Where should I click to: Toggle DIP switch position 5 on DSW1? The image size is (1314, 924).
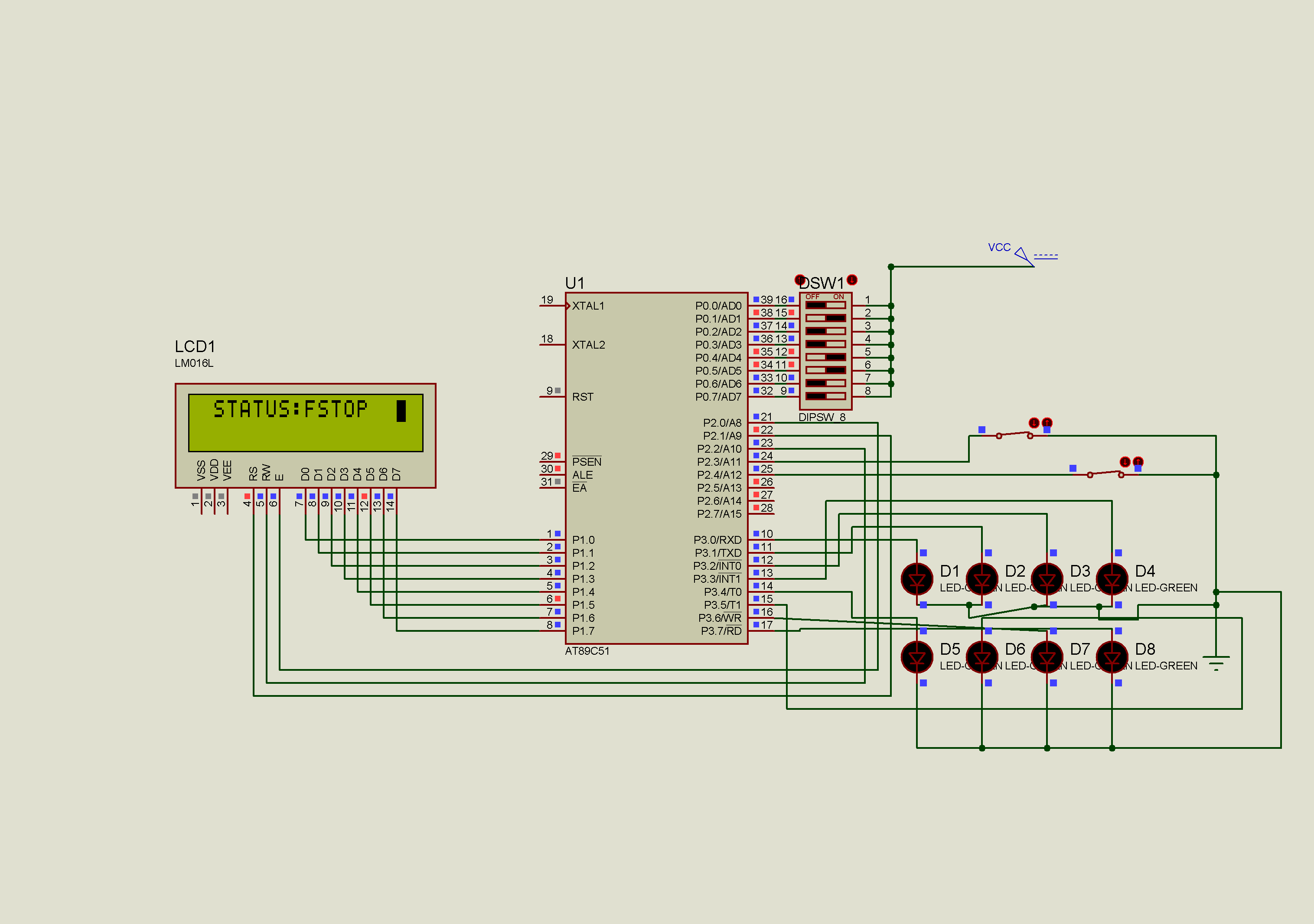pyautogui.click(x=825, y=357)
